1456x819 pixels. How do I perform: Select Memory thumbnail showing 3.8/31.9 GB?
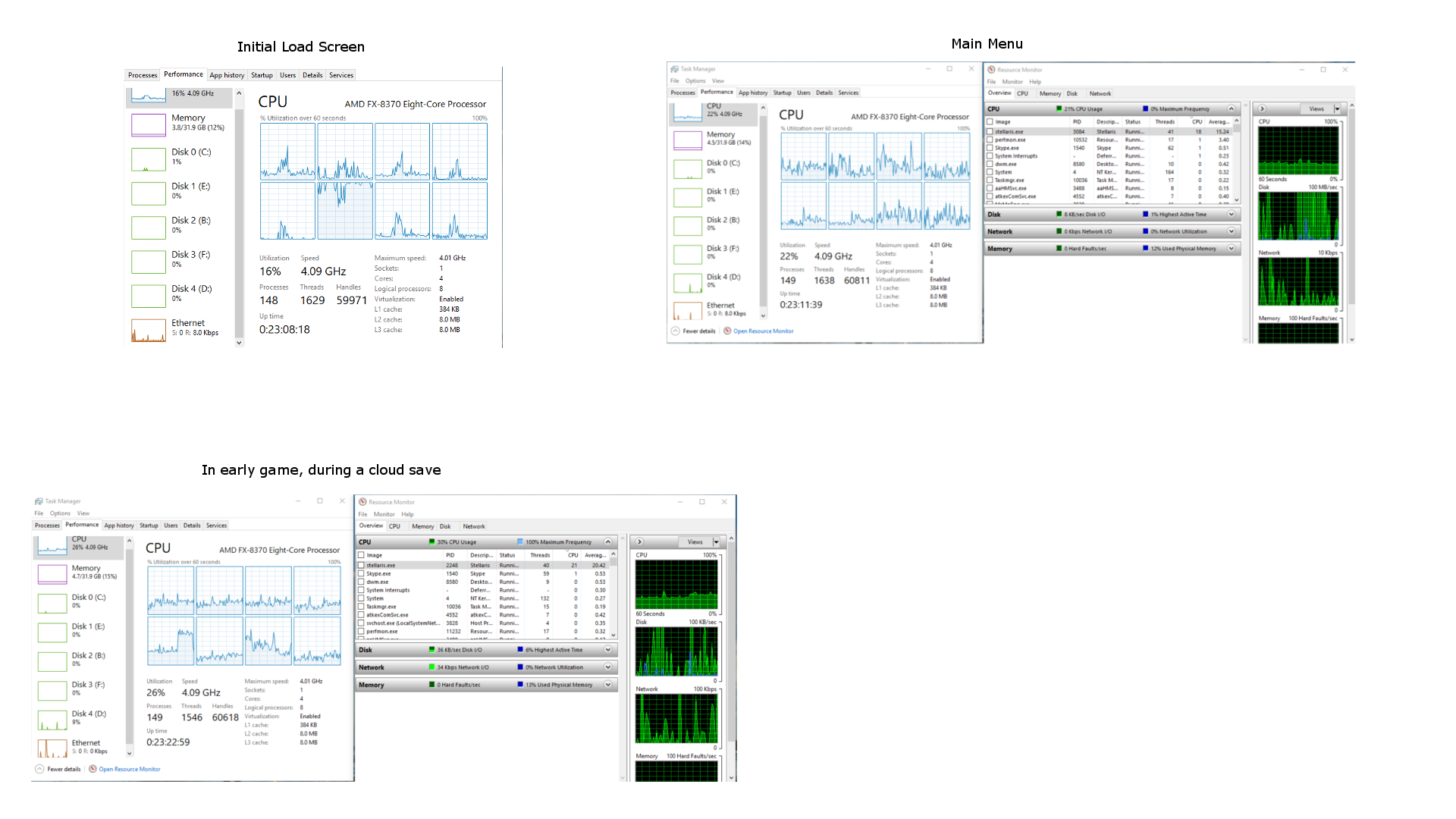pyautogui.click(x=149, y=124)
